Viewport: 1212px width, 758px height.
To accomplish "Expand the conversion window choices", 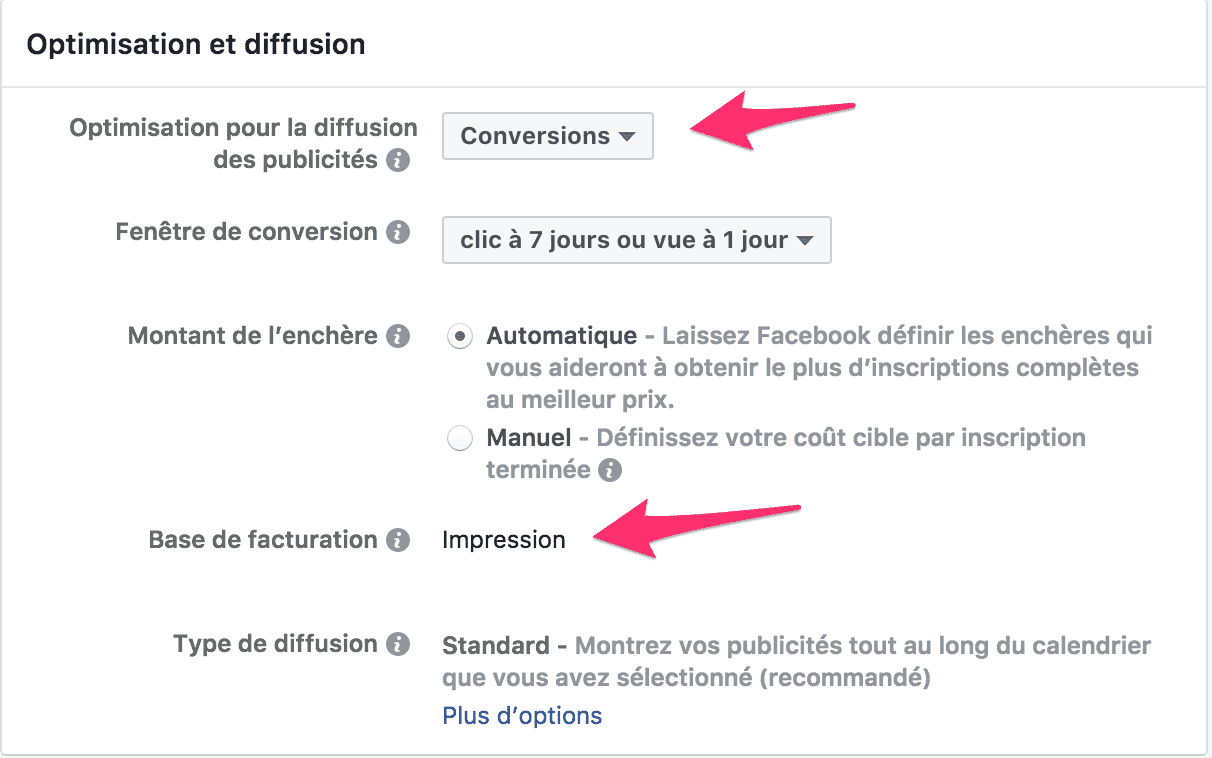I will pyautogui.click(x=636, y=240).
